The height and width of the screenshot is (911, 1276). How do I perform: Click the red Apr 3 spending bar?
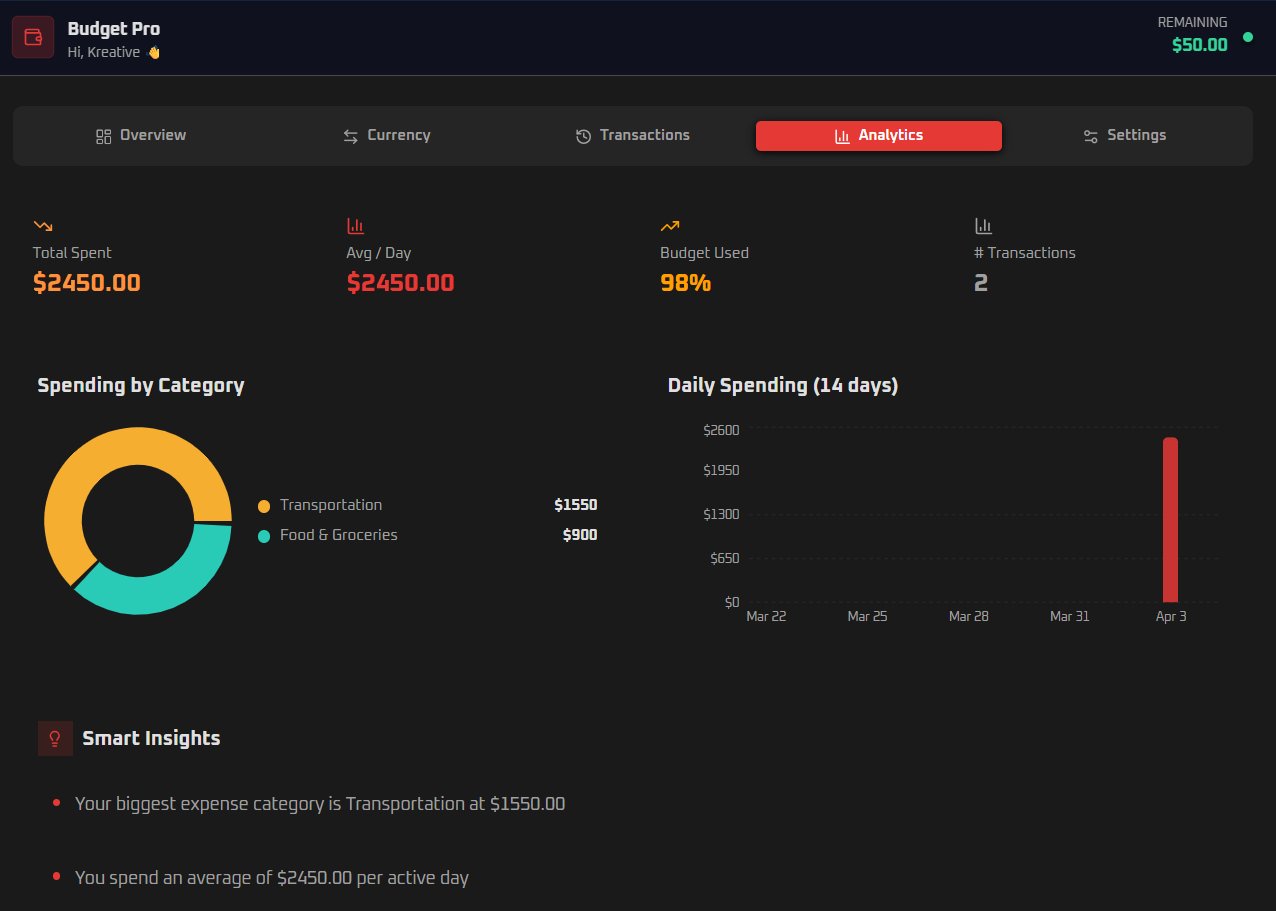tap(1170, 520)
